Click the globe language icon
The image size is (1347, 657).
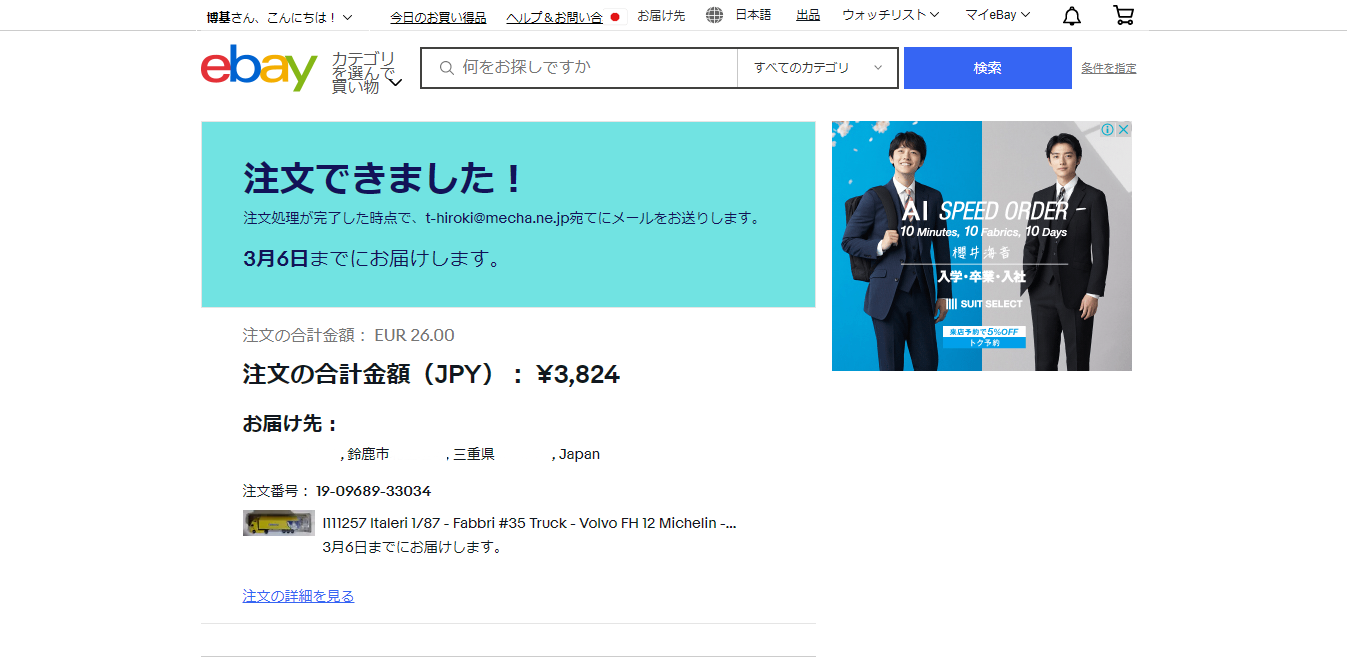pyautogui.click(x=714, y=15)
